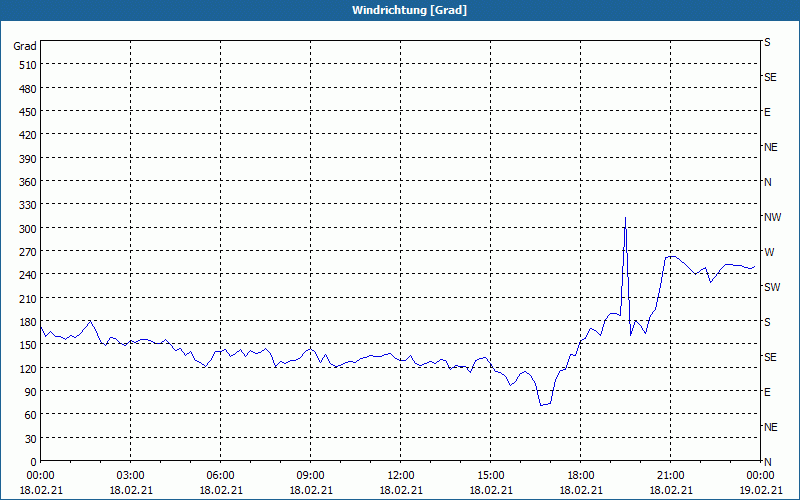This screenshot has height=500, width=800.
Task: Click the 240 y-axis label
Action: (x=28, y=275)
